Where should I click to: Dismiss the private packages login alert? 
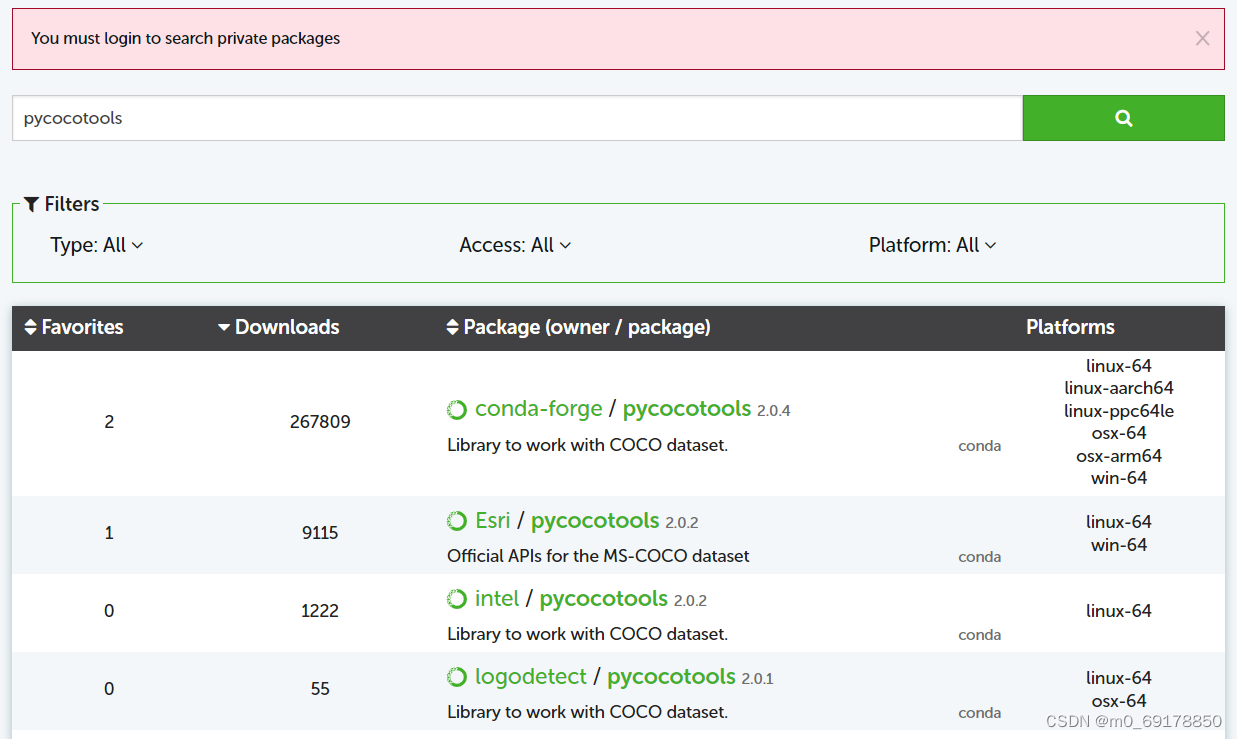tap(1202, 38)
